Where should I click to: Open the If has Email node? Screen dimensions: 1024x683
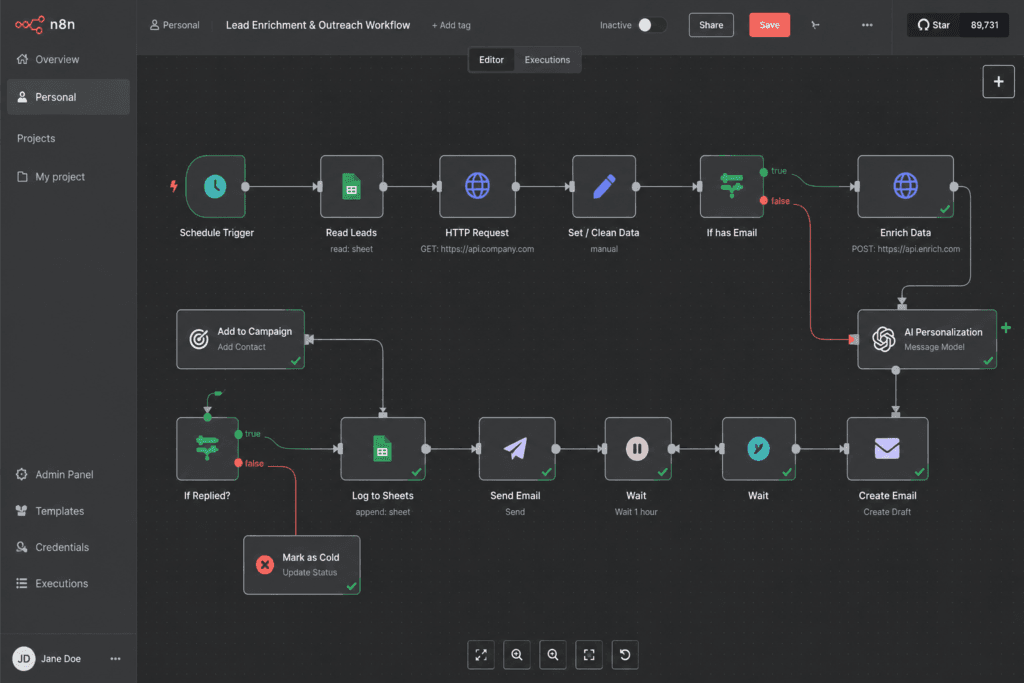[731, 187]
